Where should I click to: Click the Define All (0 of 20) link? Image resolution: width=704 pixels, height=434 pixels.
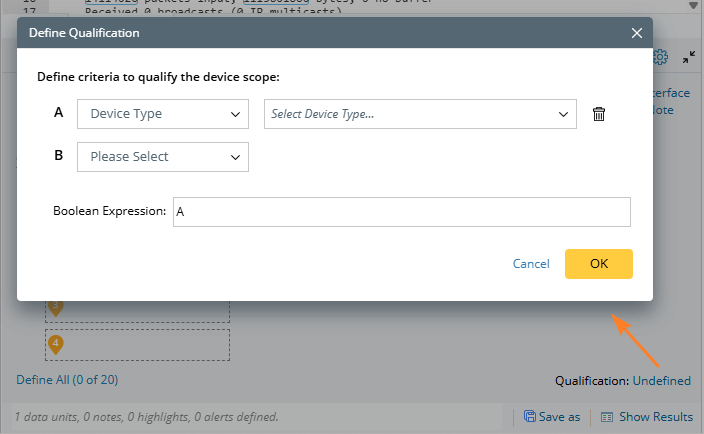pyautogui.click(x=67, y=379)
